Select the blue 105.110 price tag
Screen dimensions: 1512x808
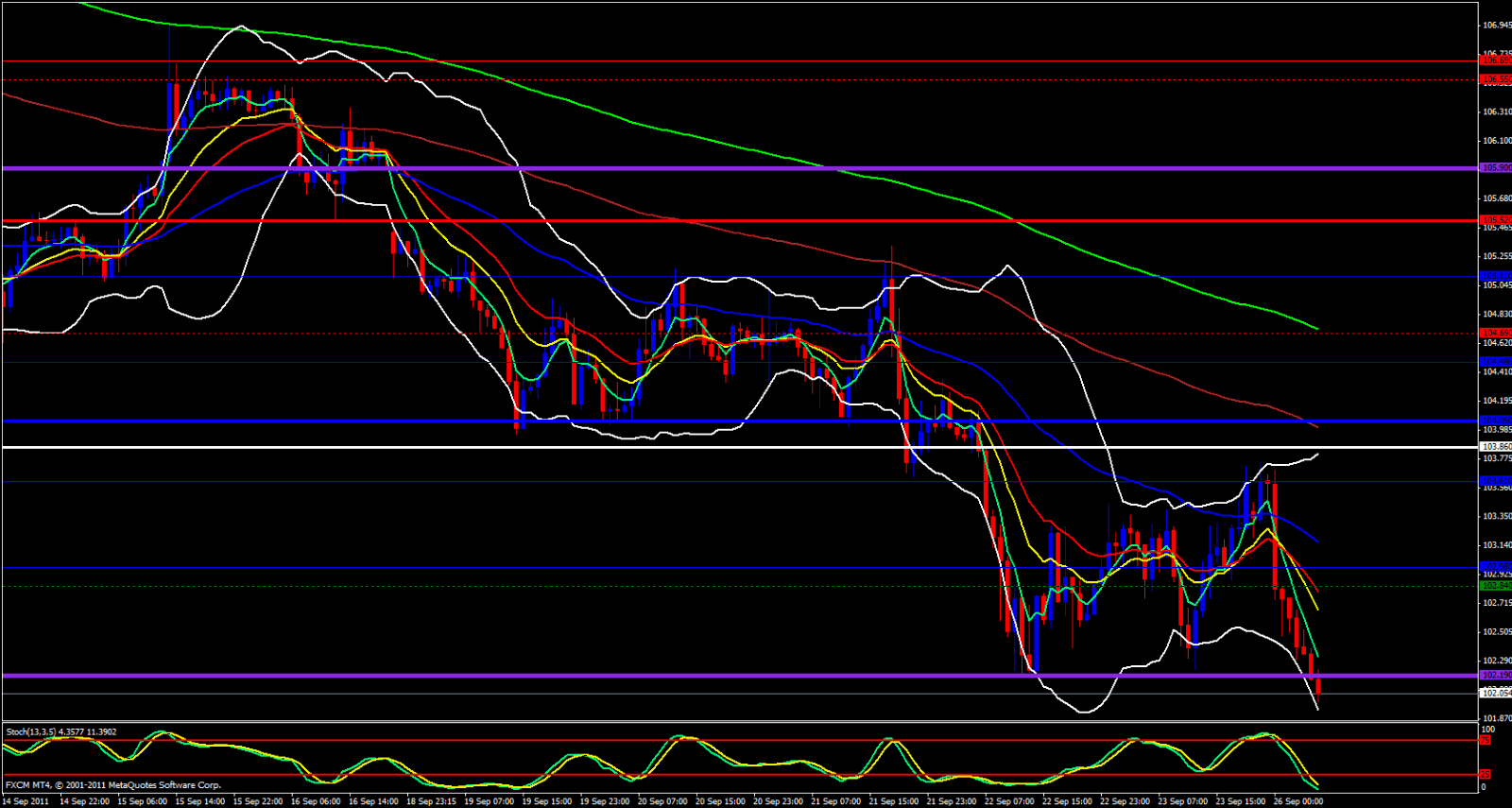tap(1495, 277)
